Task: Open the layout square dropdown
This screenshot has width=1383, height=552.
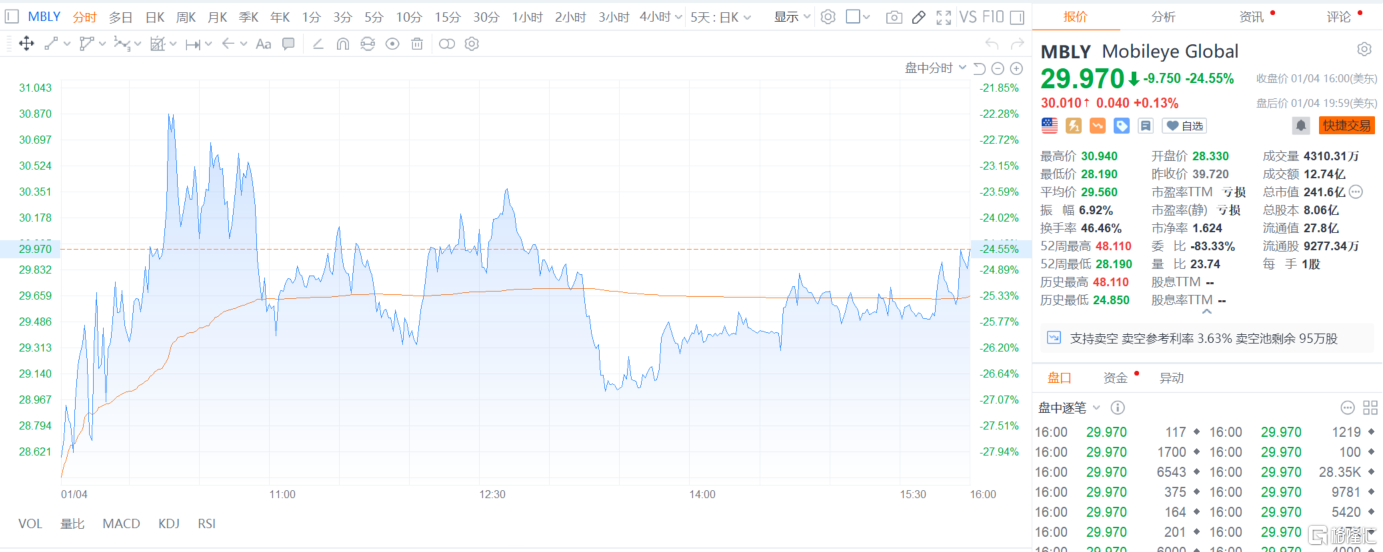Action: click(x=859, y=17)
